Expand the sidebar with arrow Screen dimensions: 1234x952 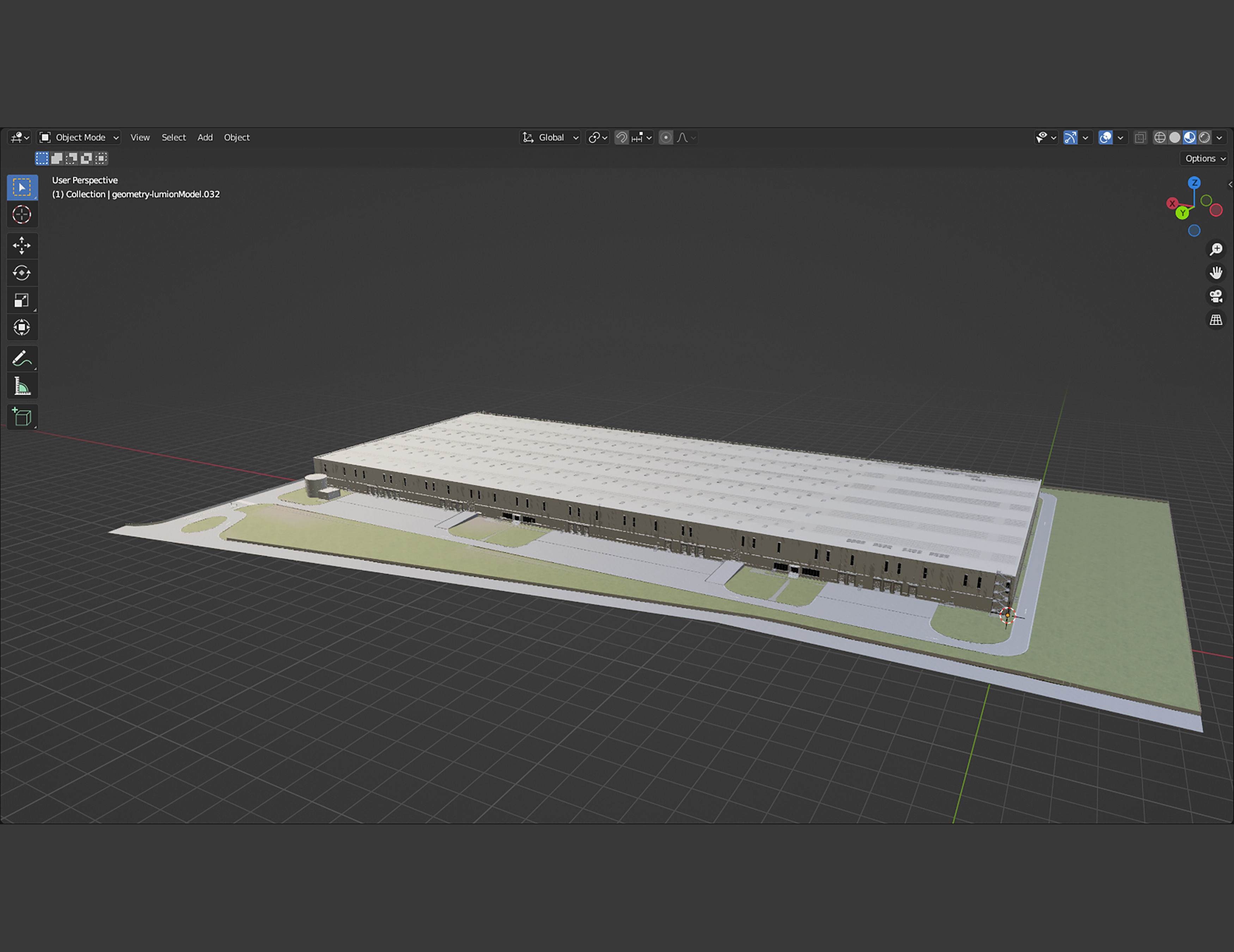1230,185
